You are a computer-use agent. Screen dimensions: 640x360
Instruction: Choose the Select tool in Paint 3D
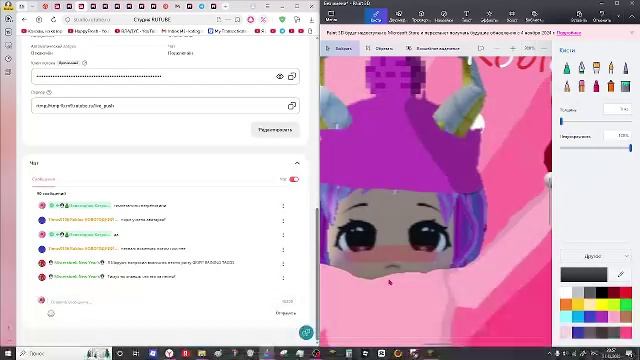pos(340,48)
